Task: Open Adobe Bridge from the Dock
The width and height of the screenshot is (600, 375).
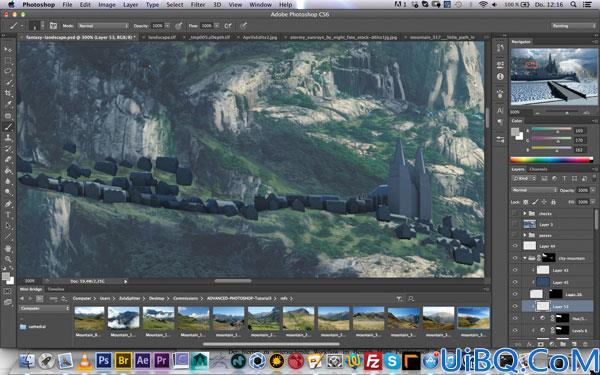Action: pos(123,360)
